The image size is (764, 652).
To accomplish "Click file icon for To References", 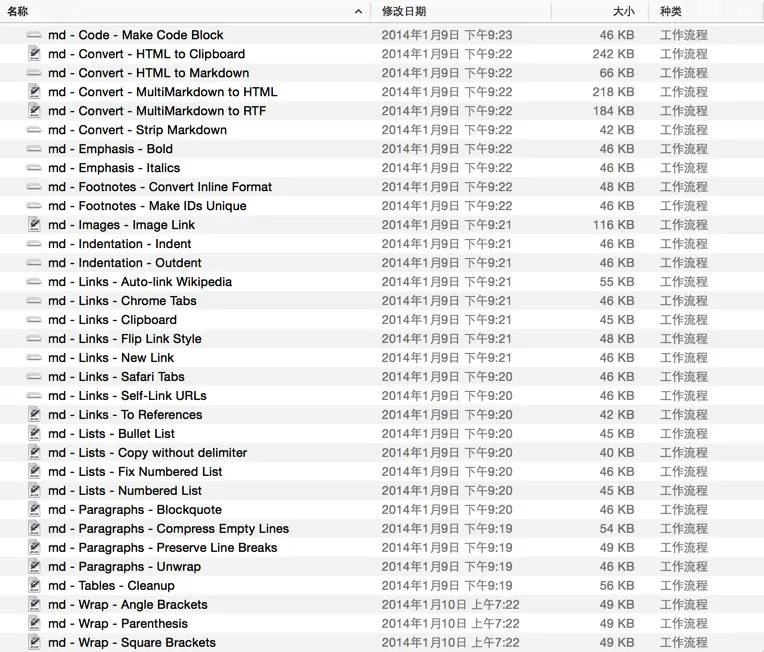I will [x=34, y=415].
